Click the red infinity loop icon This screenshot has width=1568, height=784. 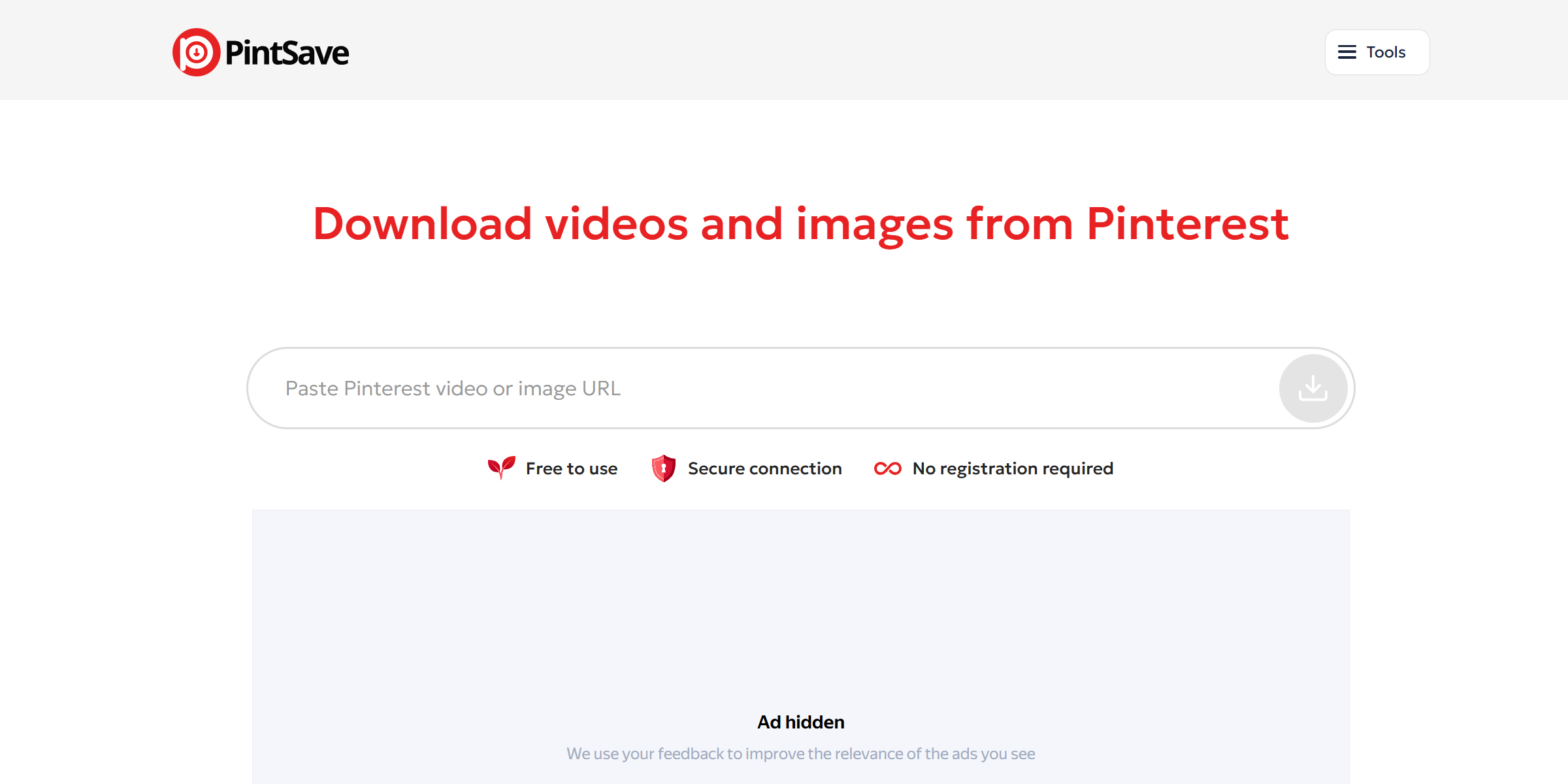(x=888, y=468)
